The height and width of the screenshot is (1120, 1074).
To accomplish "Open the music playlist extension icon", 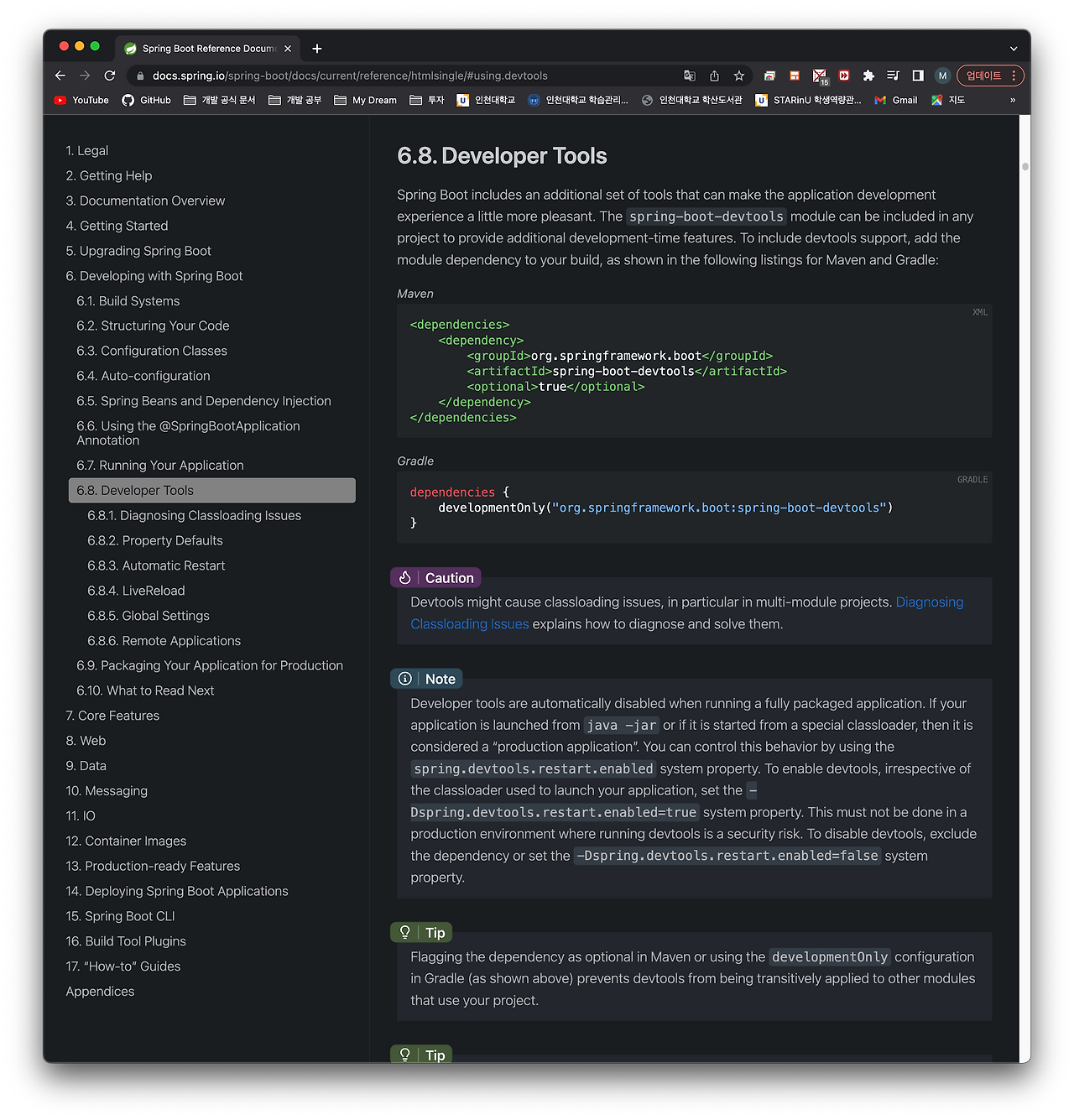I will tap(892, 76).
